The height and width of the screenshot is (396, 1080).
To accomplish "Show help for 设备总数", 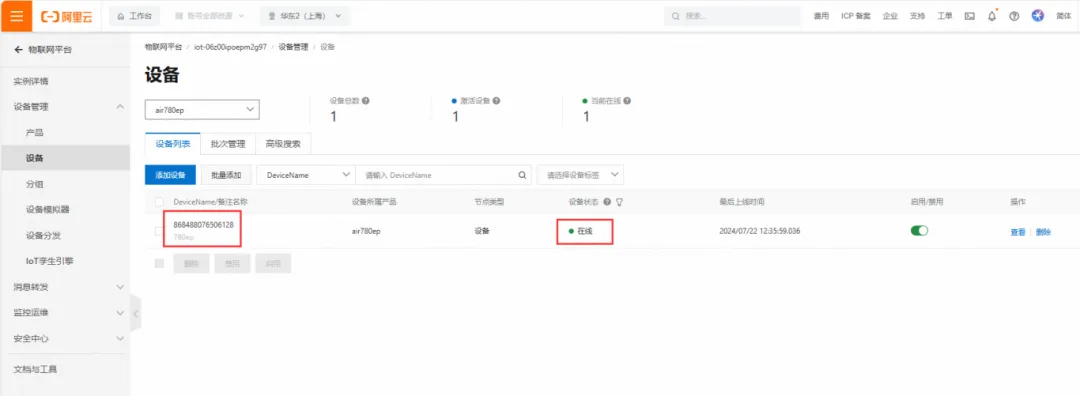I will 366,101.
